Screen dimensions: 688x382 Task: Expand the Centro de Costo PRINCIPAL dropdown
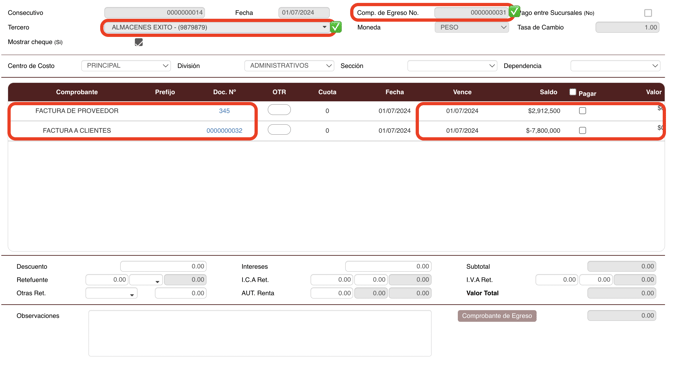tap(126, 66)
